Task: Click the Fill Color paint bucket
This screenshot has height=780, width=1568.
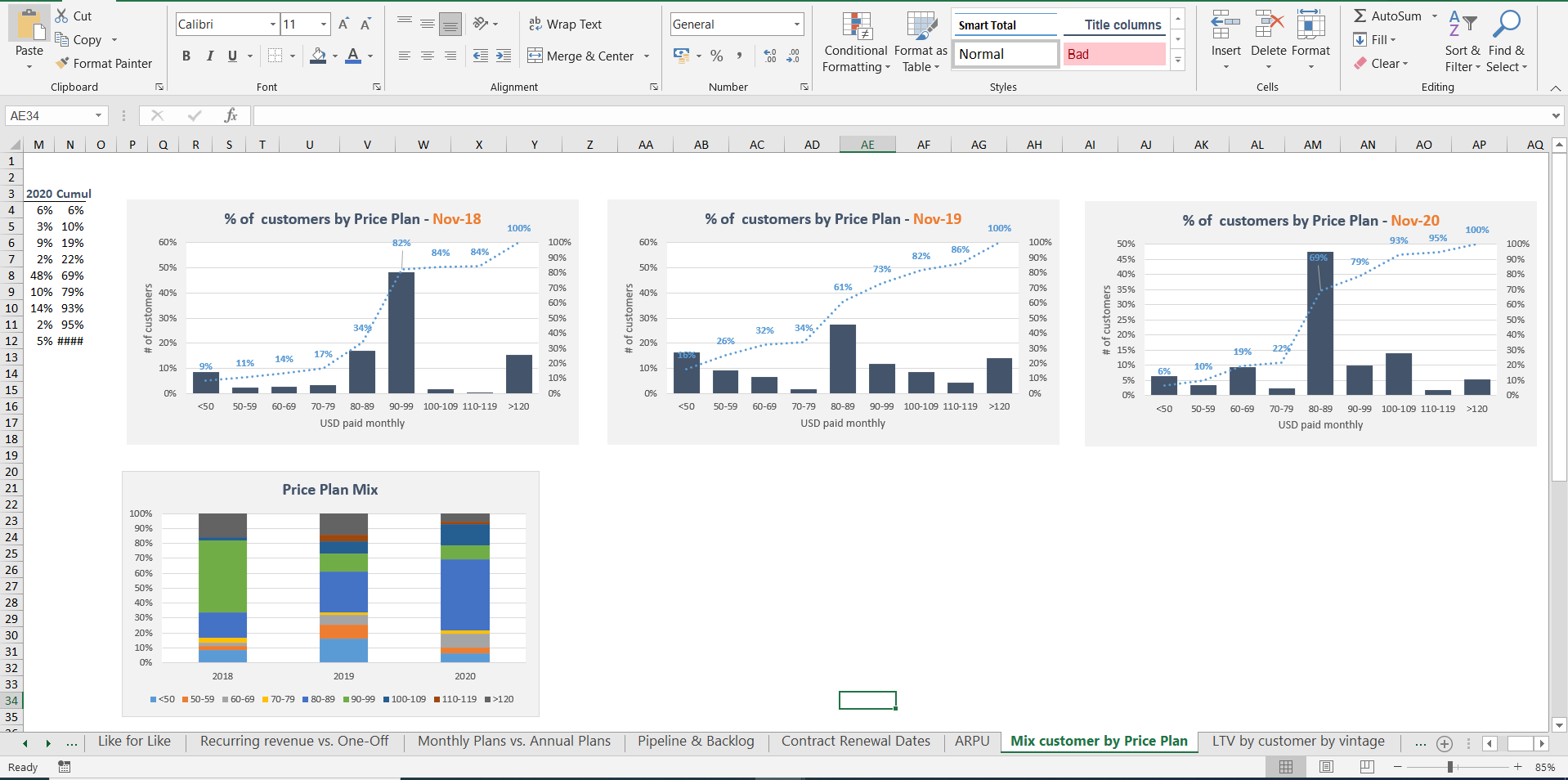Action: pos(318,56)
